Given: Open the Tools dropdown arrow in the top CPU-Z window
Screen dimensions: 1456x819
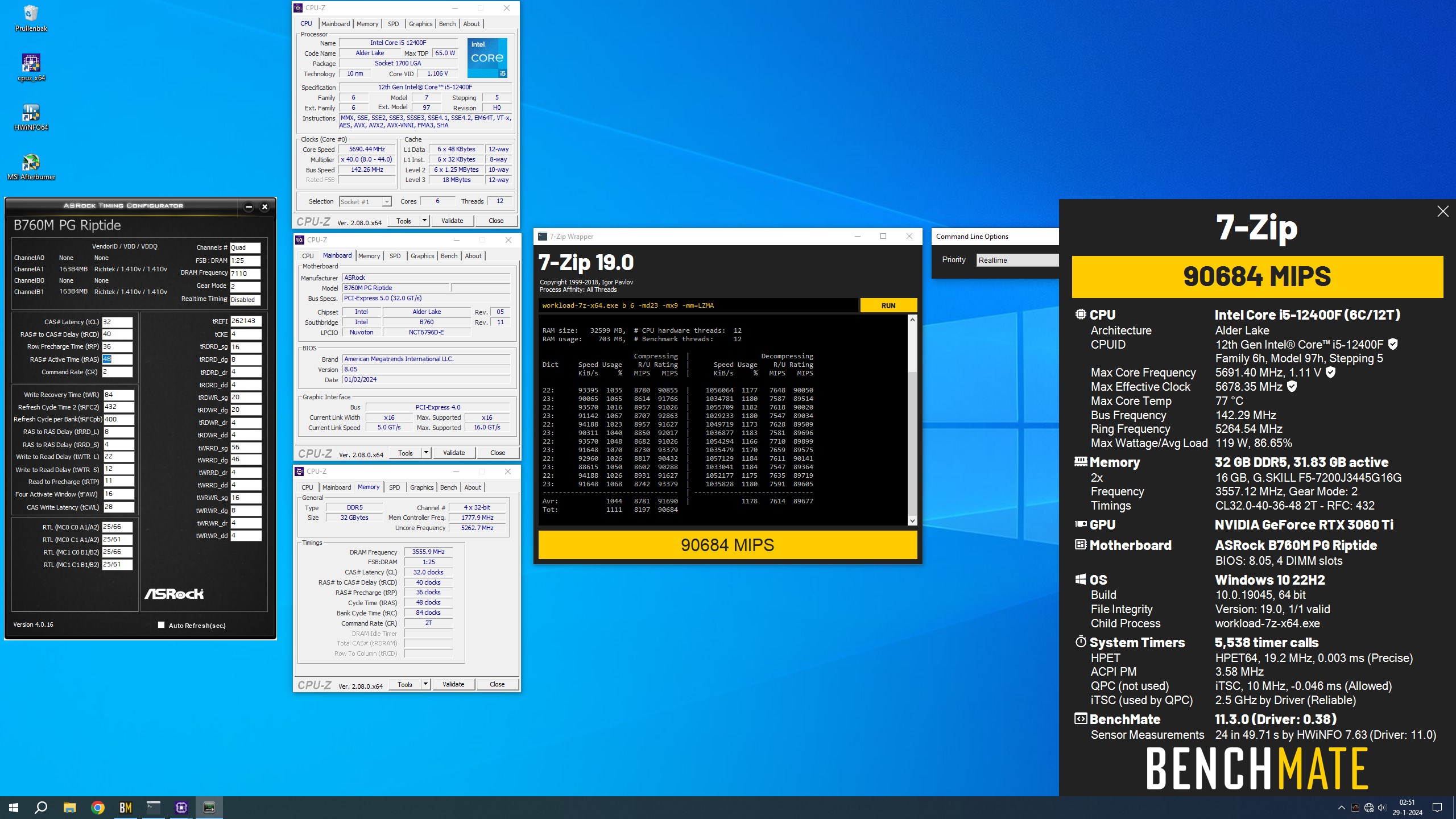Looking at the screenshot, I should [424, 221].
